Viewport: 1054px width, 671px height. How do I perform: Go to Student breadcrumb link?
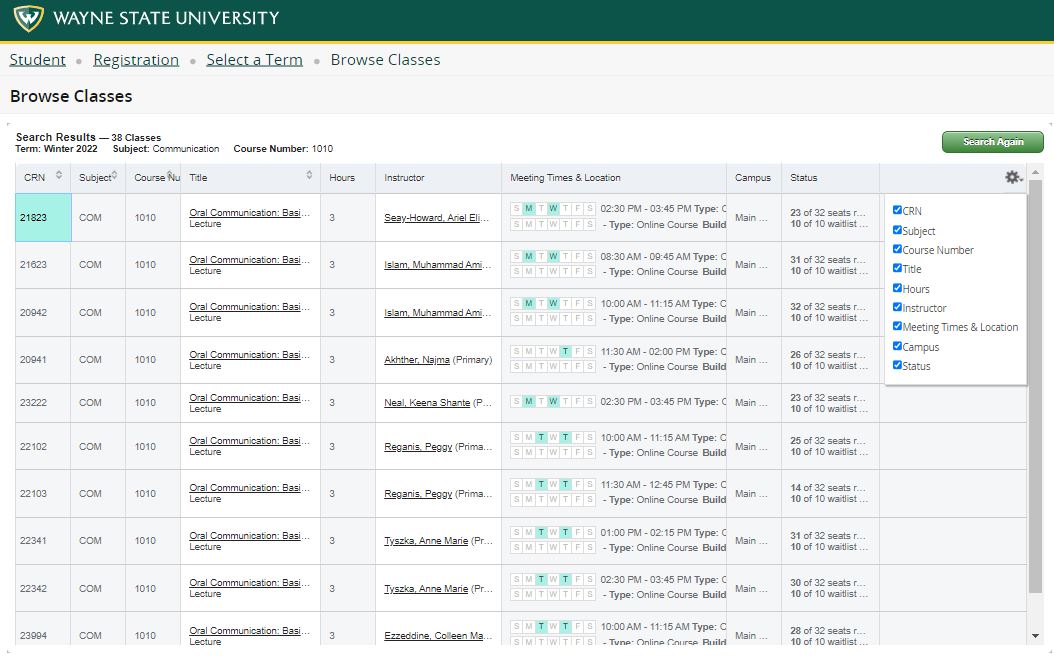(38, 60)
